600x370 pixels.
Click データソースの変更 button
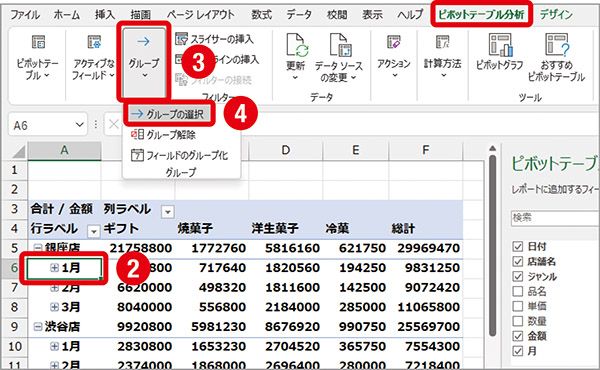(339, 57)
